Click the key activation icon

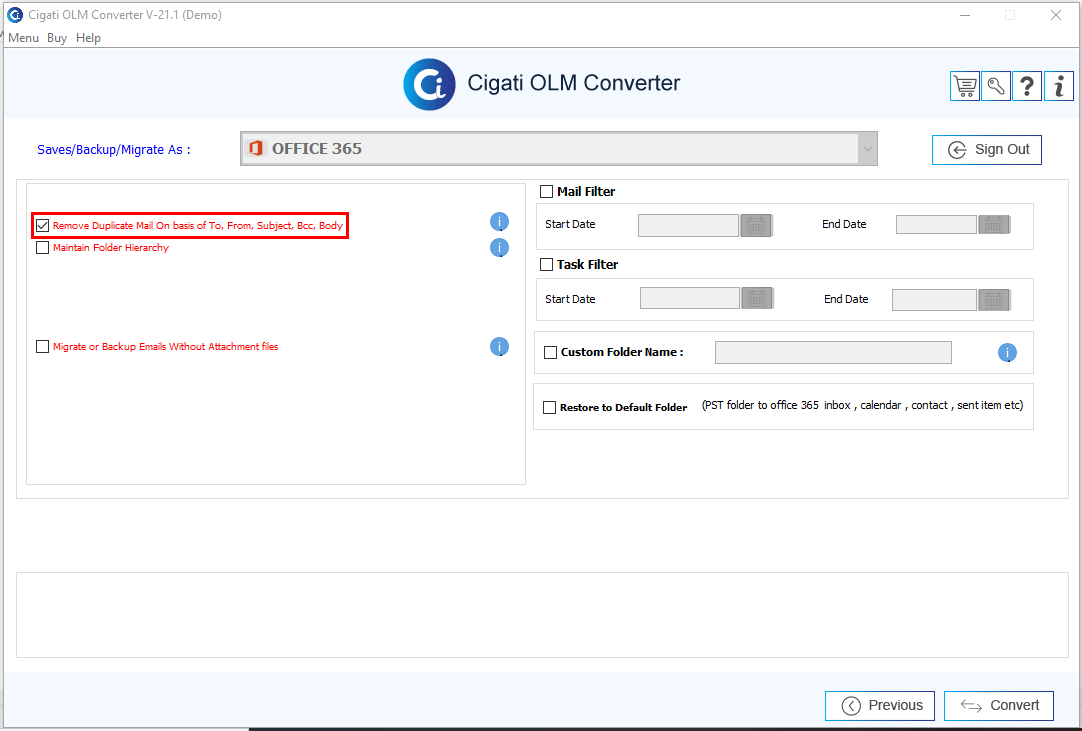(996, 86)
